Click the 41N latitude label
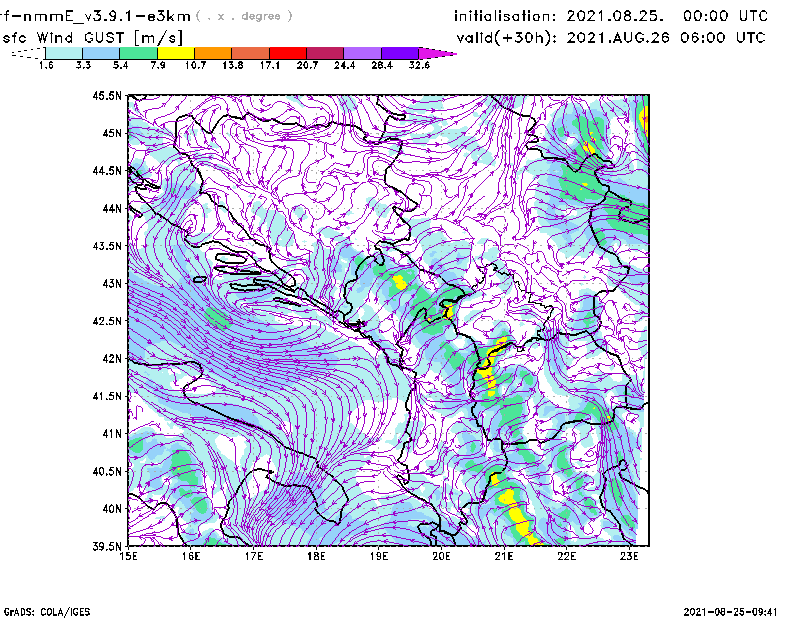Screen dimensions: 800x618 click(112, 434)
